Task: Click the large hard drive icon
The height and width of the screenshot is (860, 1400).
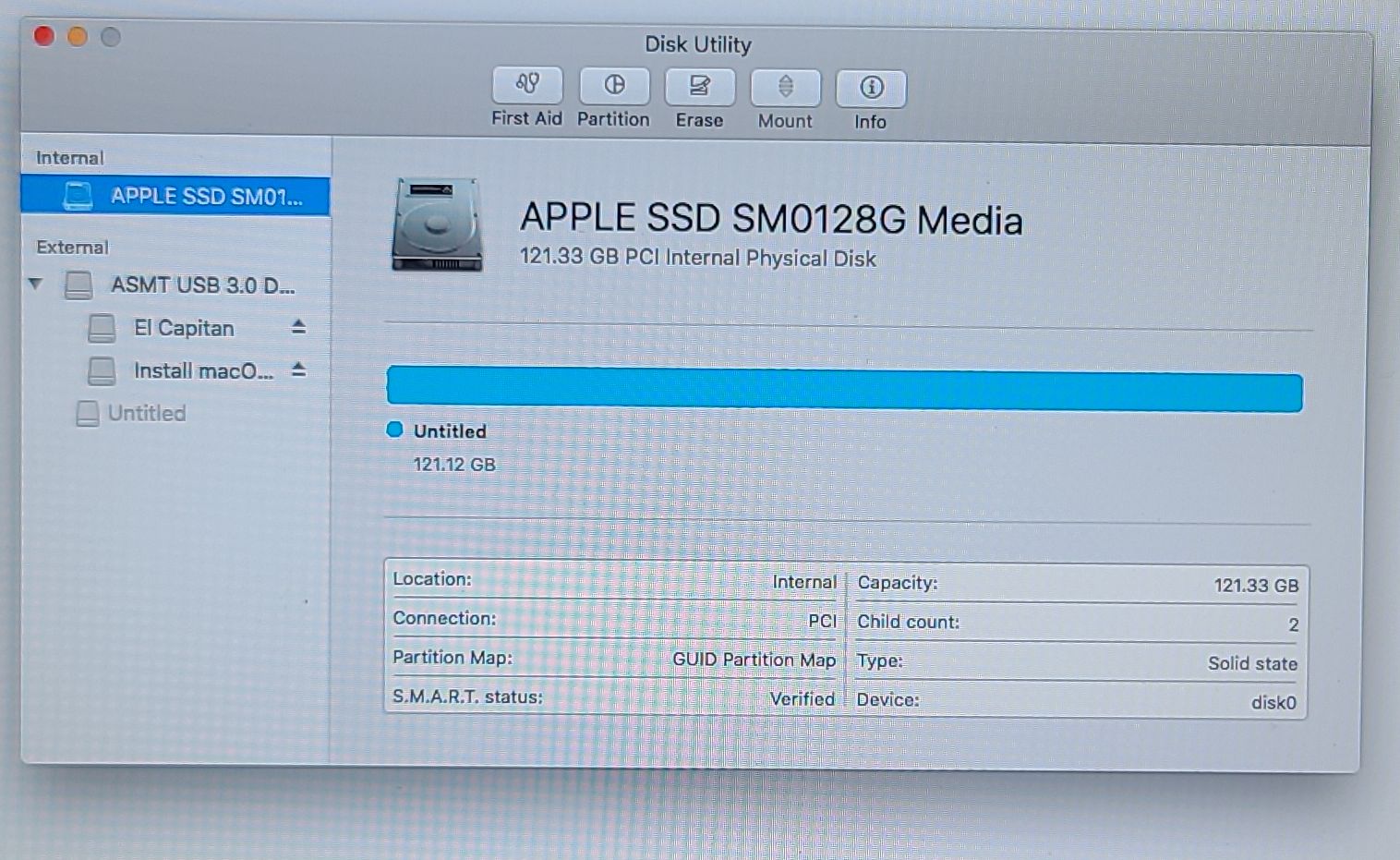Action: pos(437,225)
